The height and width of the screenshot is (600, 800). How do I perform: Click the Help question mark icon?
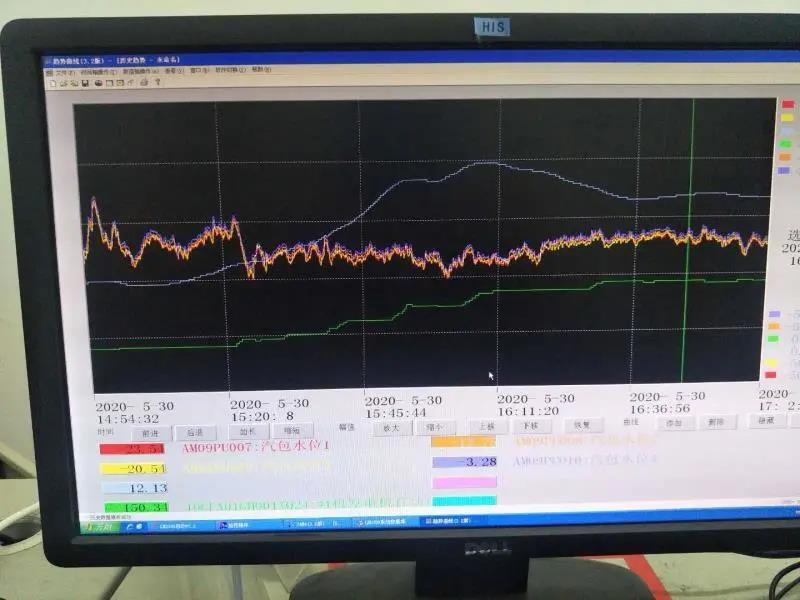158,82
